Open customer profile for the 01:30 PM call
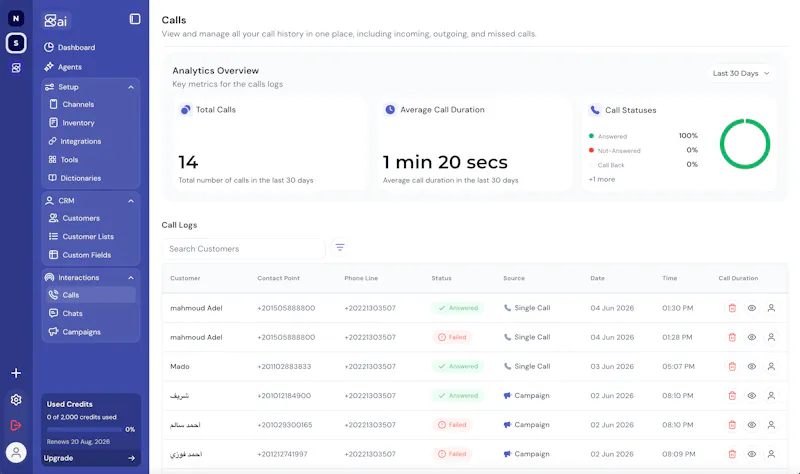Screen dimensions: 800x474 (771, 308)
